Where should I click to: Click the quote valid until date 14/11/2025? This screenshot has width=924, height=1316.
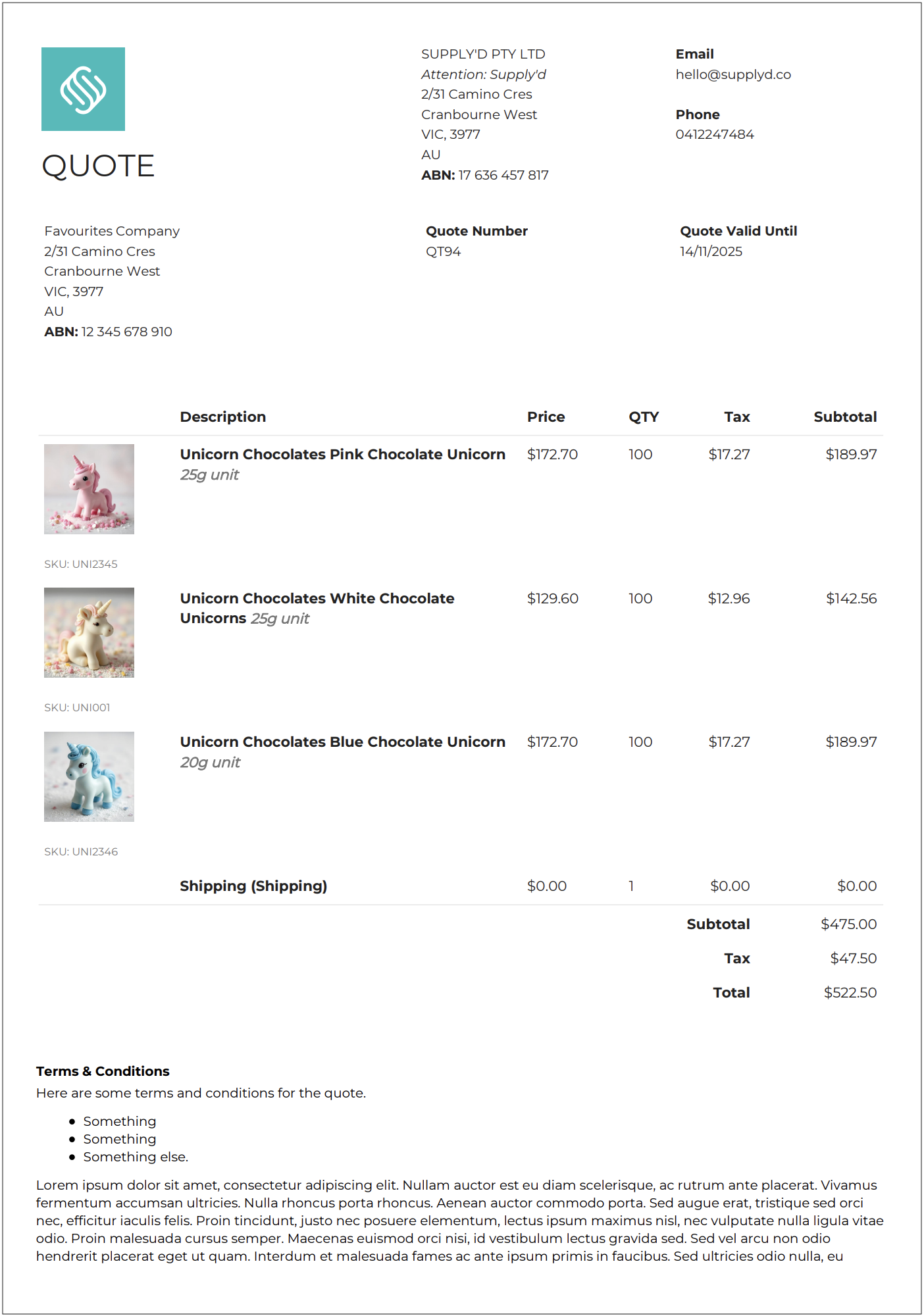711,251
